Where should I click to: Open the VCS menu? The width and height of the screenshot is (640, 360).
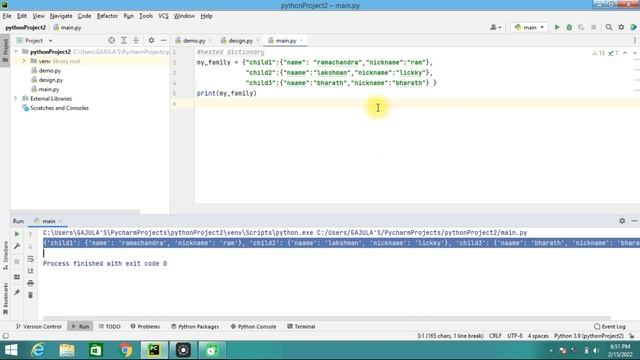click(163, 16)
